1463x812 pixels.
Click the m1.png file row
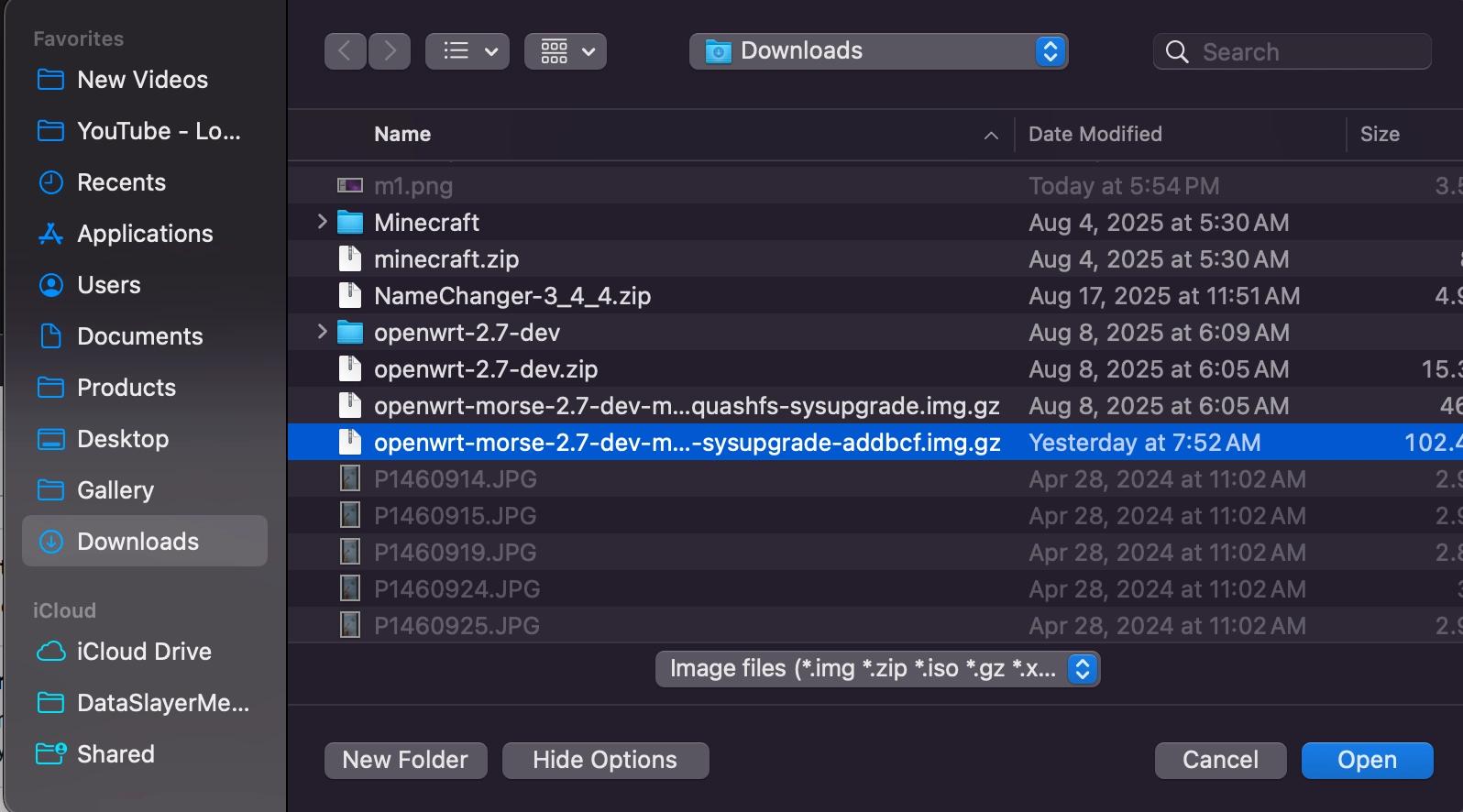coord(875,186)
